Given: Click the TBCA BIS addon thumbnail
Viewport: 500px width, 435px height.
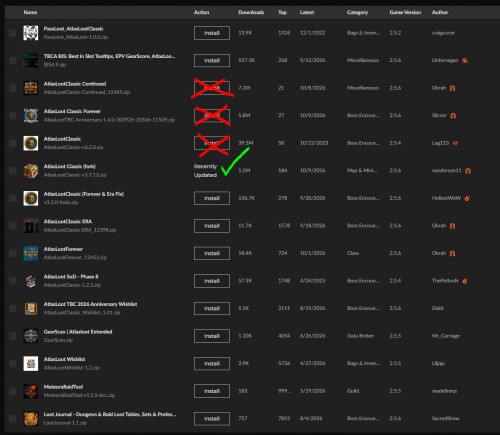Looking at the screenshot, I should 31,60.
